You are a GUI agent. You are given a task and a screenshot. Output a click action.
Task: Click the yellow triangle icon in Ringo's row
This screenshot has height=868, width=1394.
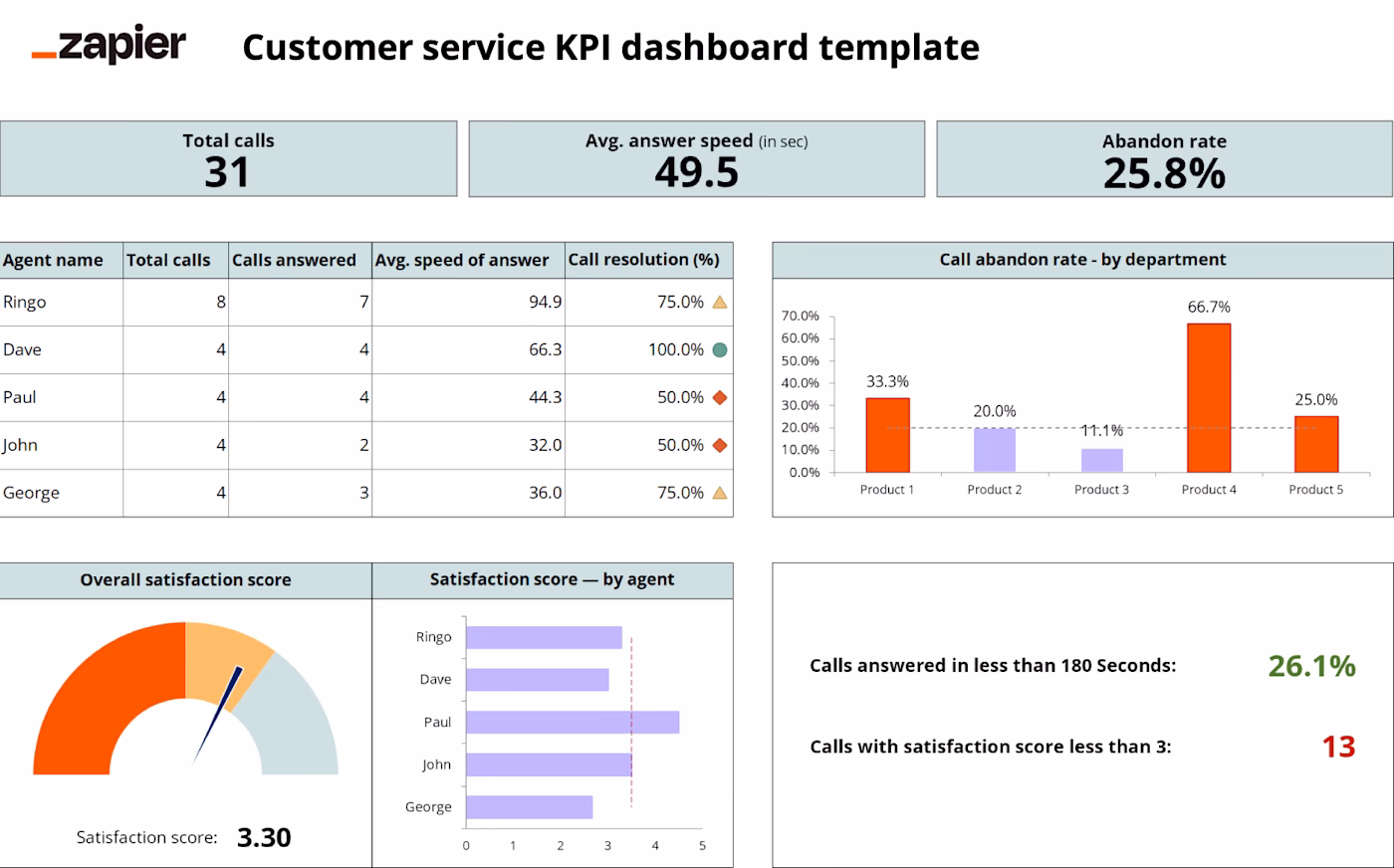pos(720,303)
